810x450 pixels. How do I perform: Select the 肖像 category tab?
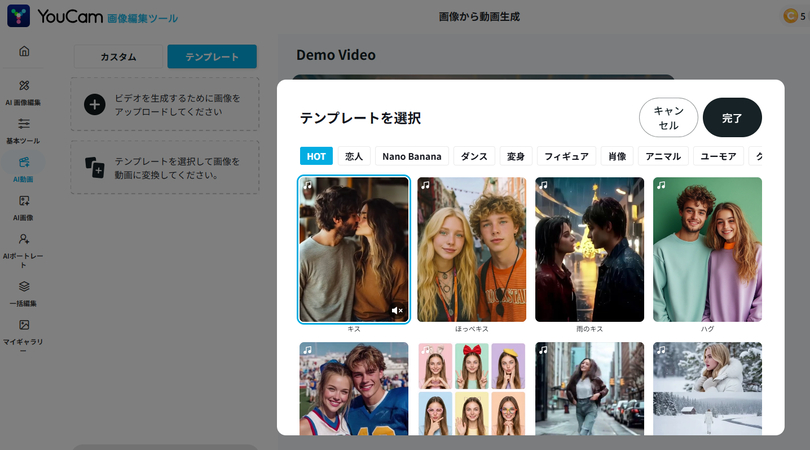click(x=617, y=156)
